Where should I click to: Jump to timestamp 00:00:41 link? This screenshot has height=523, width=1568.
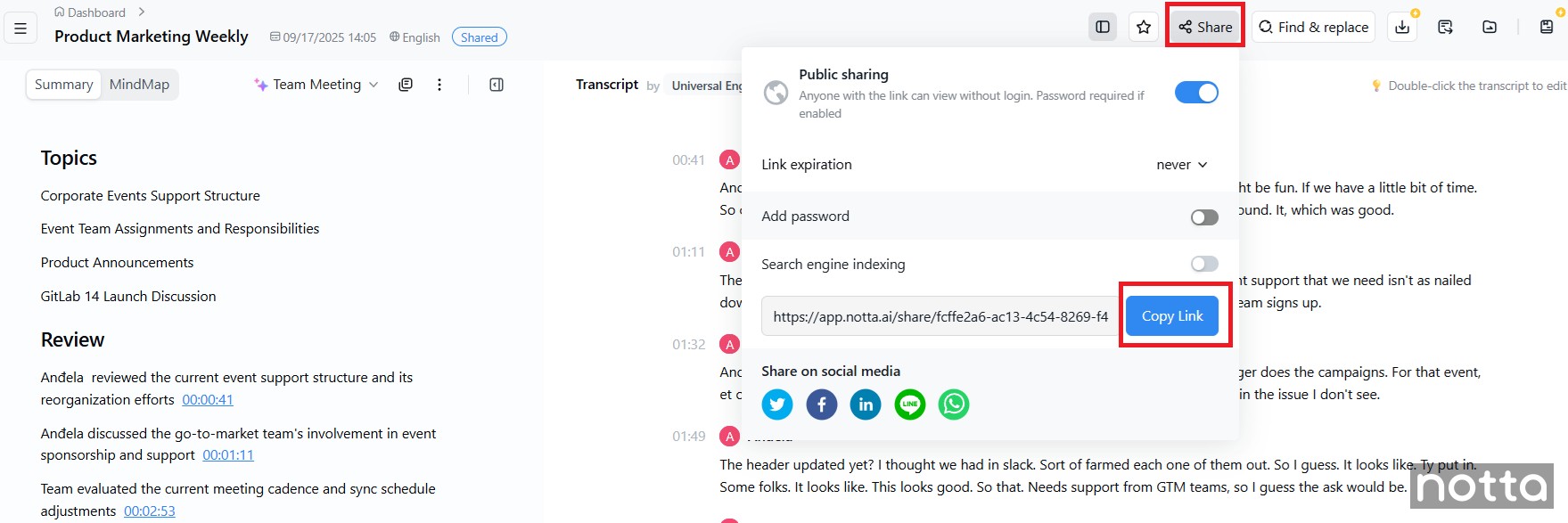(208, 400)
